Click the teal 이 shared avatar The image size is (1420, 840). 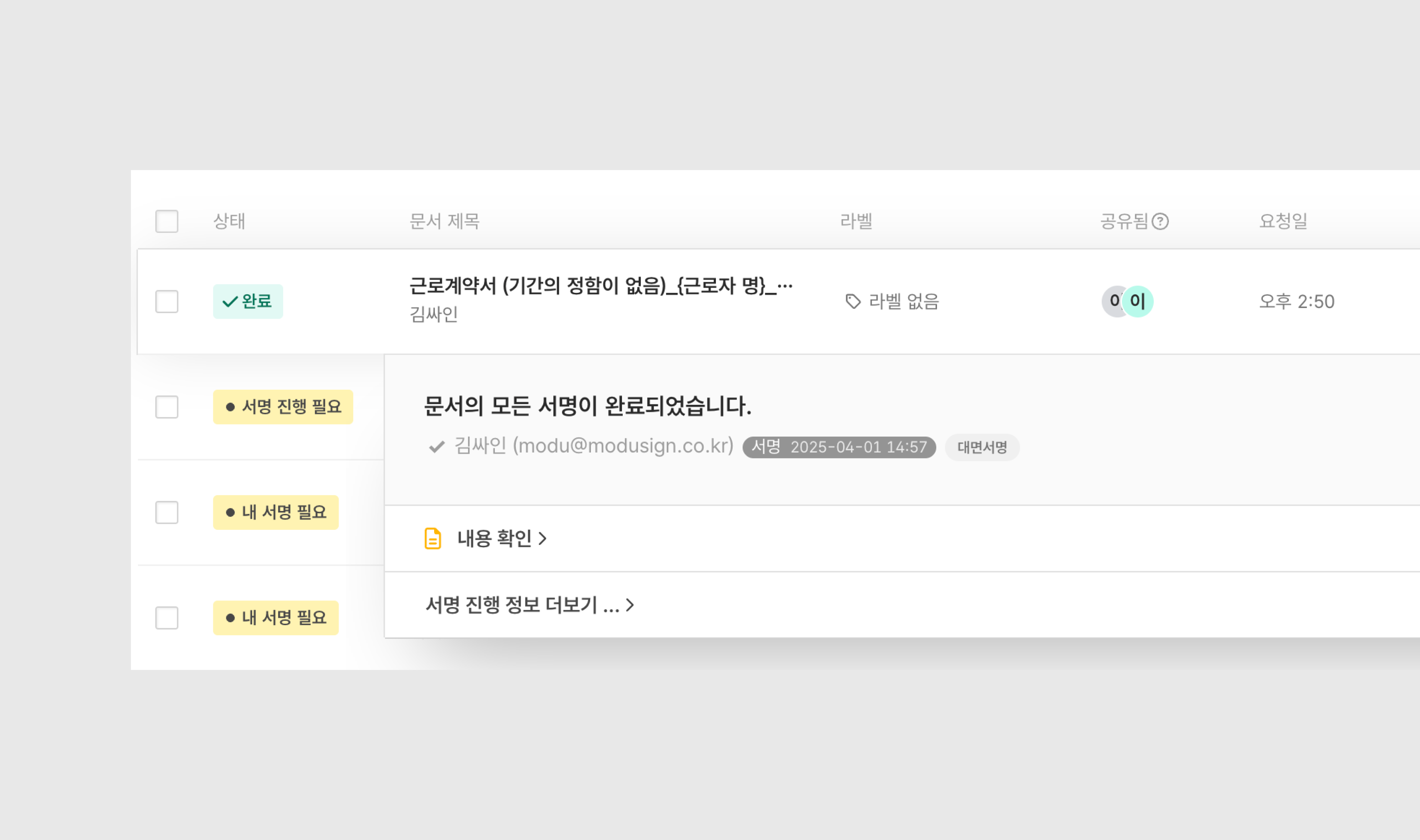tap(1138, 301)
